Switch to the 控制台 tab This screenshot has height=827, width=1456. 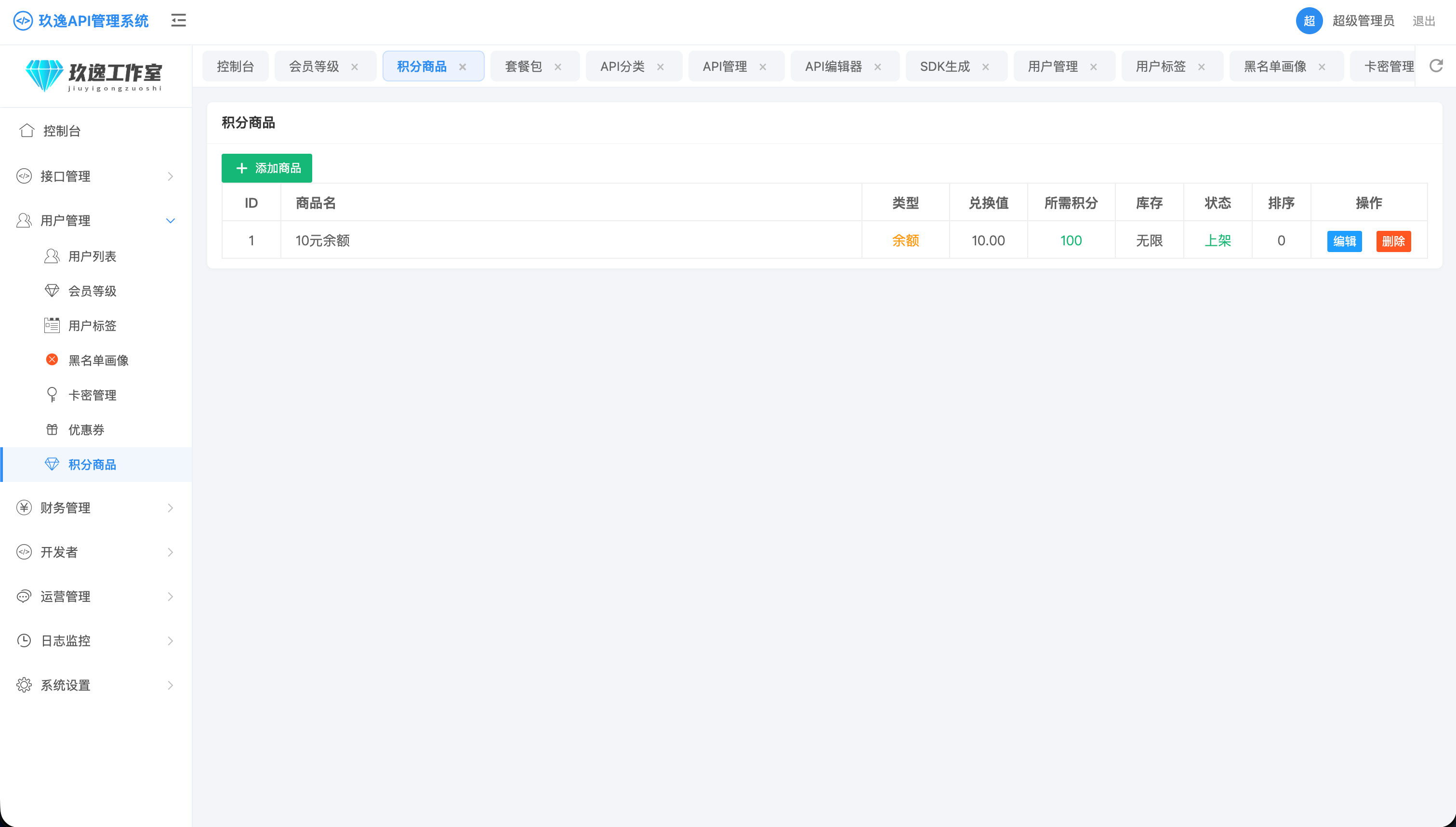tap(235, 67)
